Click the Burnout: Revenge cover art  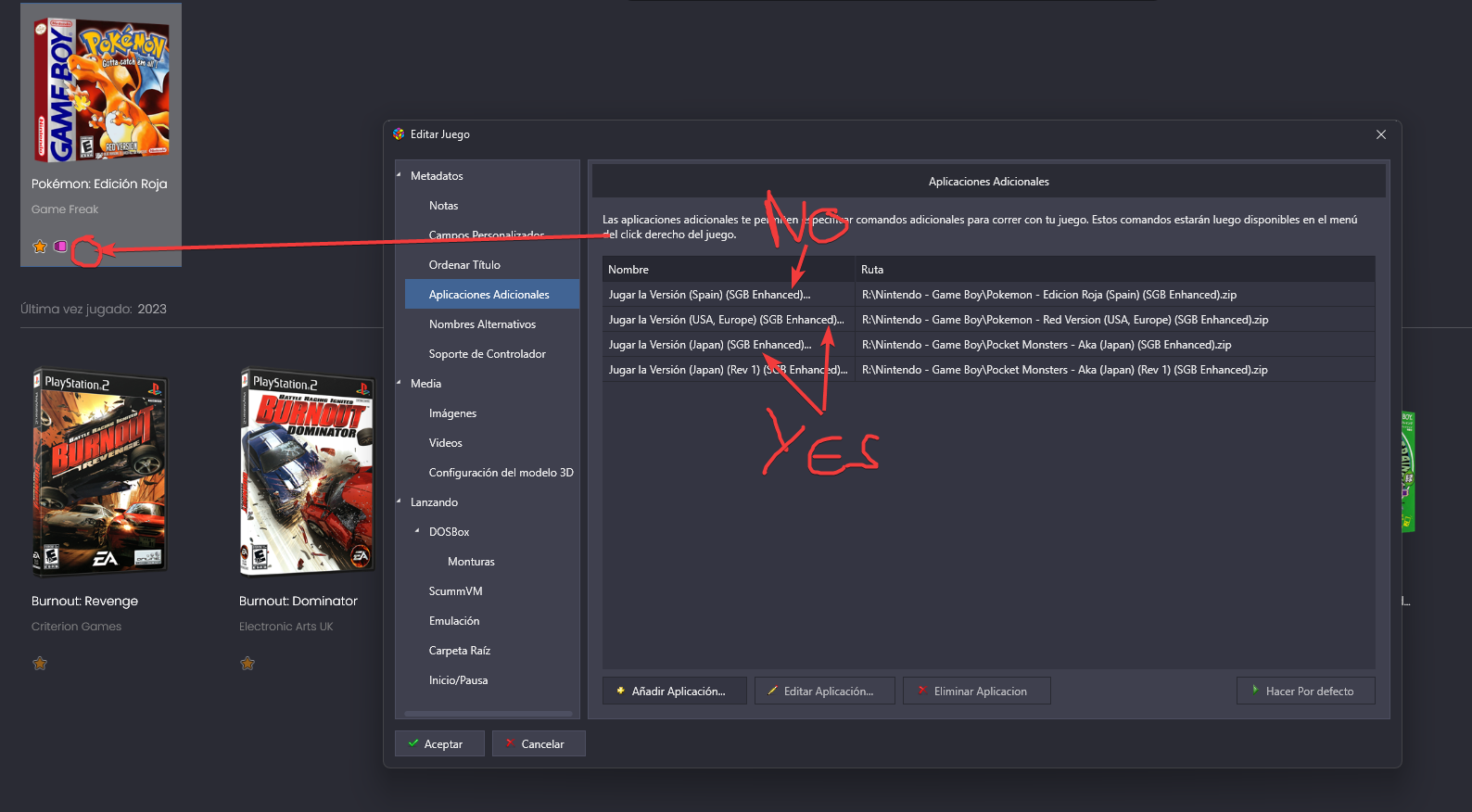(x=100, y=472)
